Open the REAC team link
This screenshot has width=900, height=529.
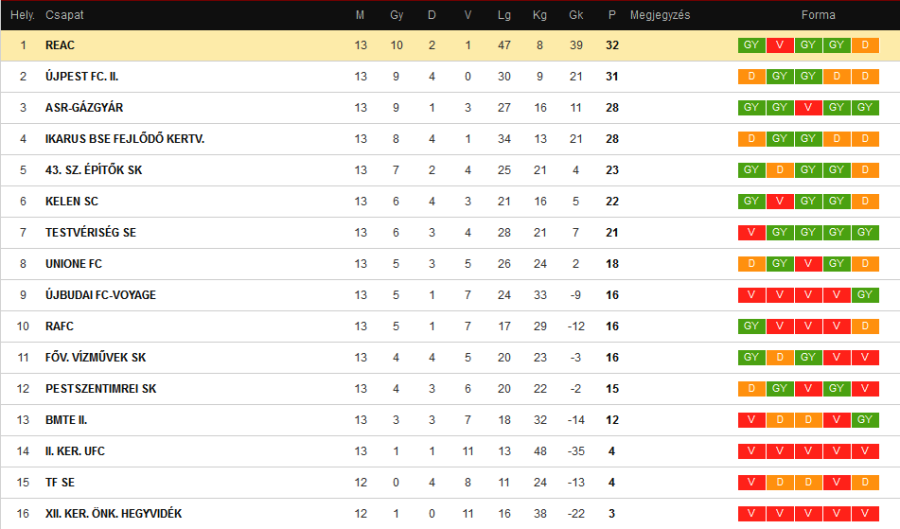[60, 45]
